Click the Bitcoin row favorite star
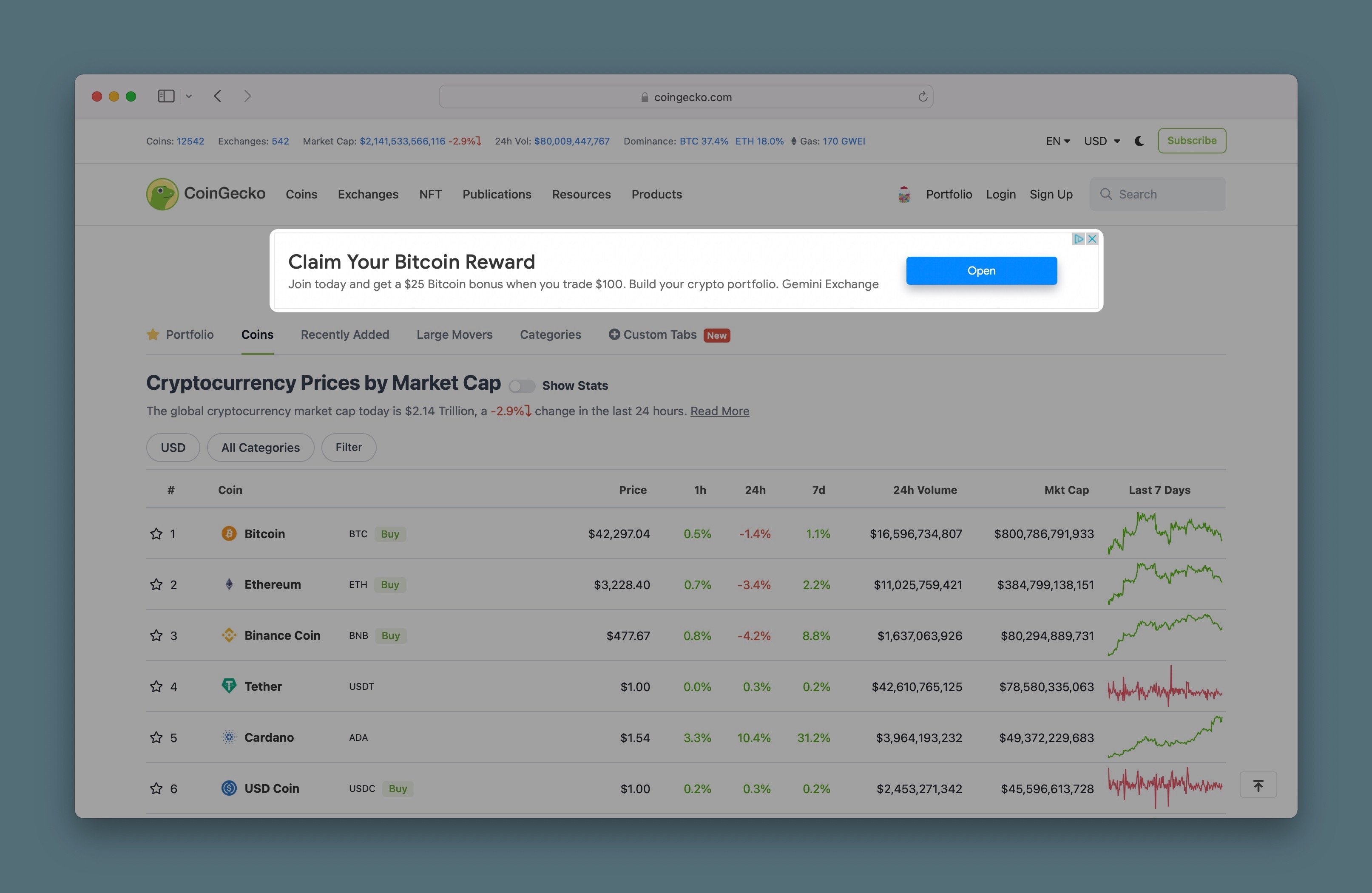This screenshot has height=893, width=1372. (155, 533)
